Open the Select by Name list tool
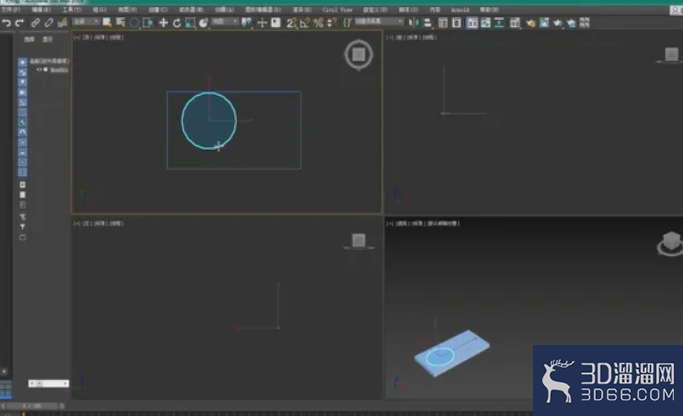The image size is (683, 416). coord(120,23)
